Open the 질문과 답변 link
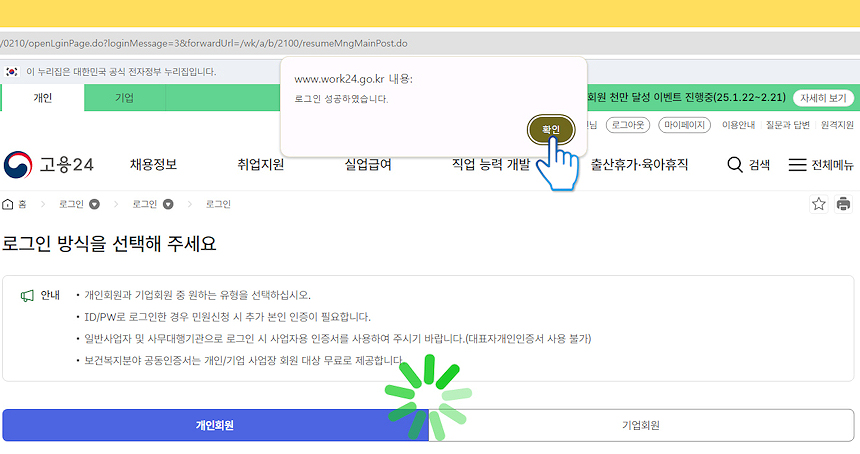The image size is (860, 454). (x=788, y=125)
